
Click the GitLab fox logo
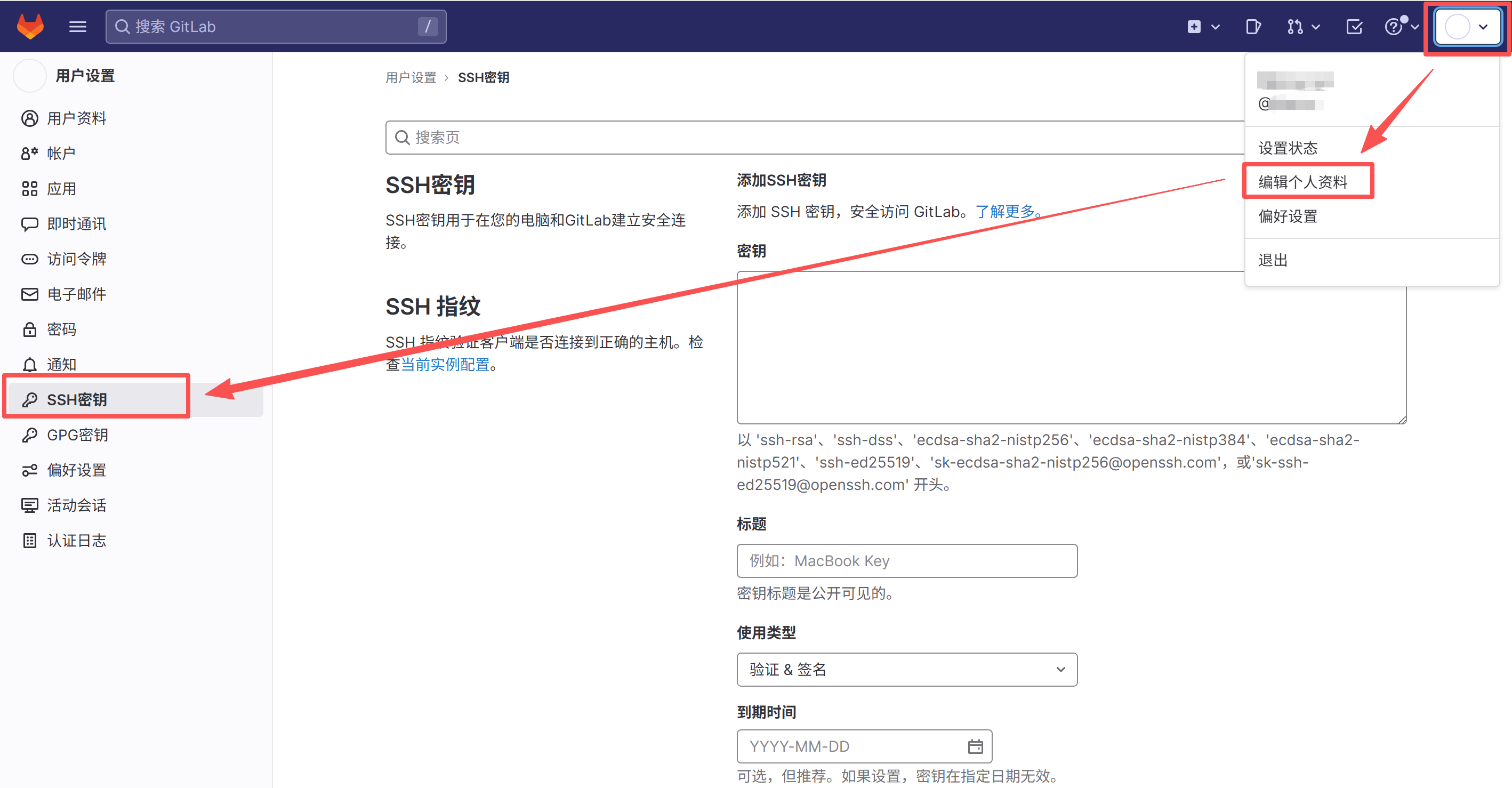30,27
